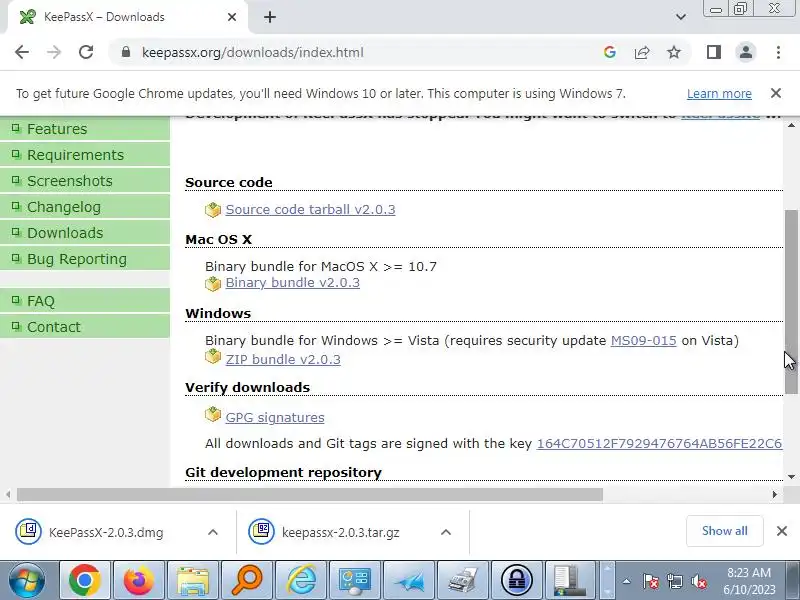The height and width of the screenshot is (600, 800).
Task: Open FAQ in the sidebar
Action: tap(85, 301)
